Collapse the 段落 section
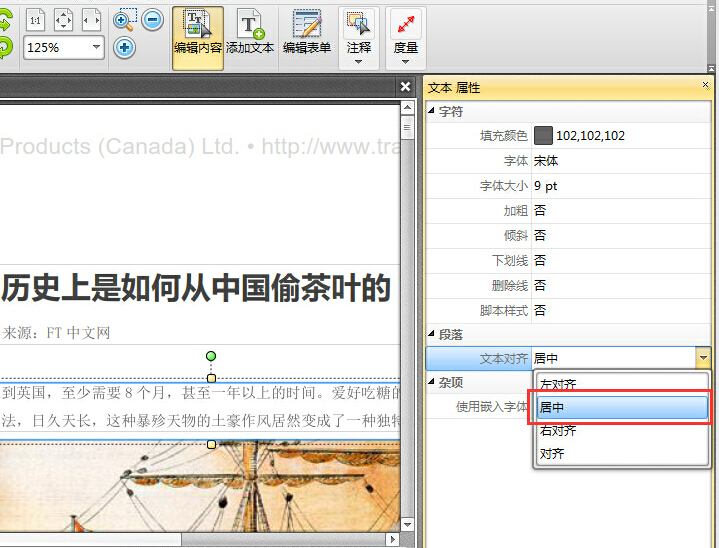Screen dimensions: 719x548 point(431,334)
